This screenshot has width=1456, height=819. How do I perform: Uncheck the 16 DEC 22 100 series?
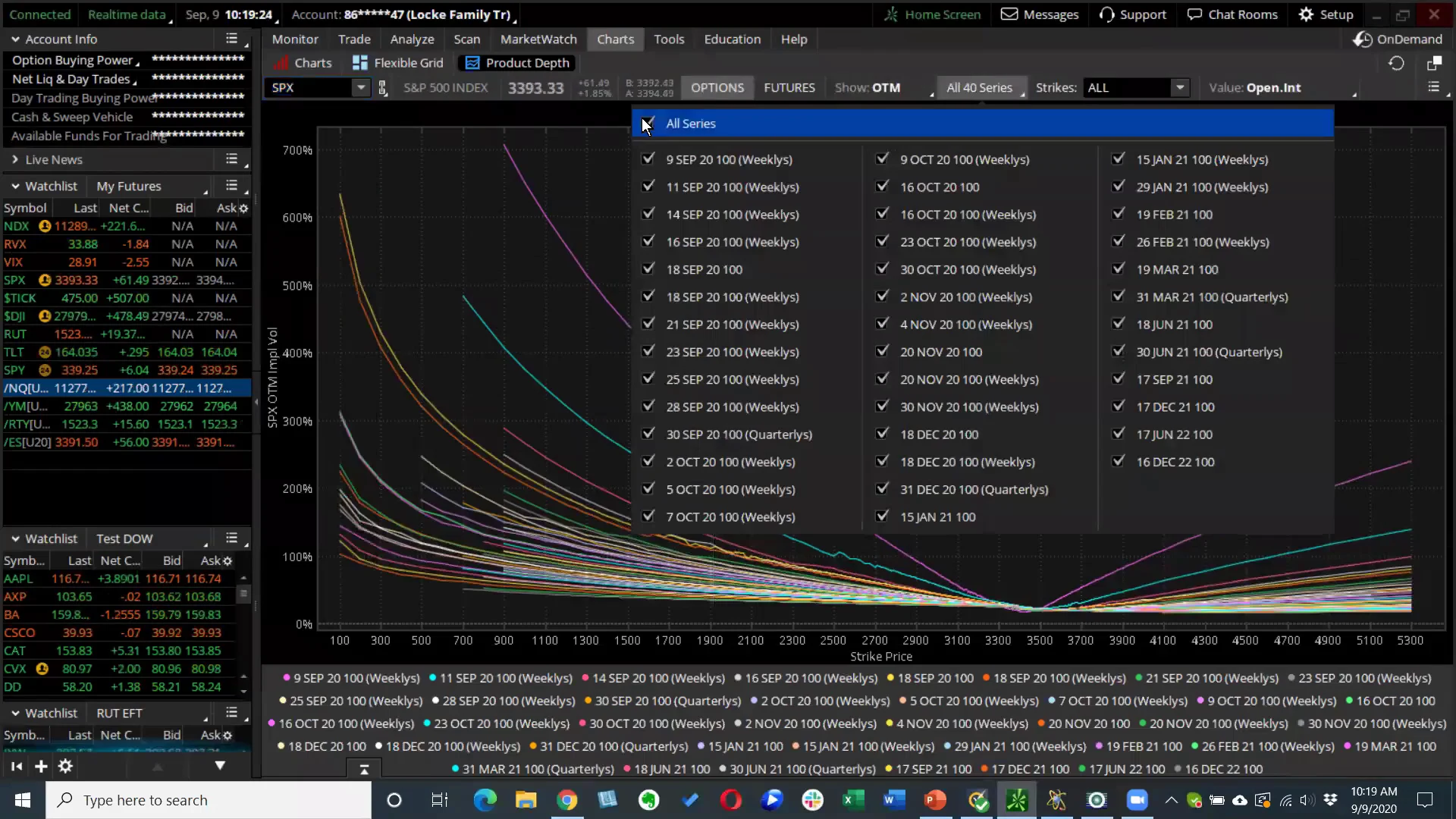(1118, 462)
